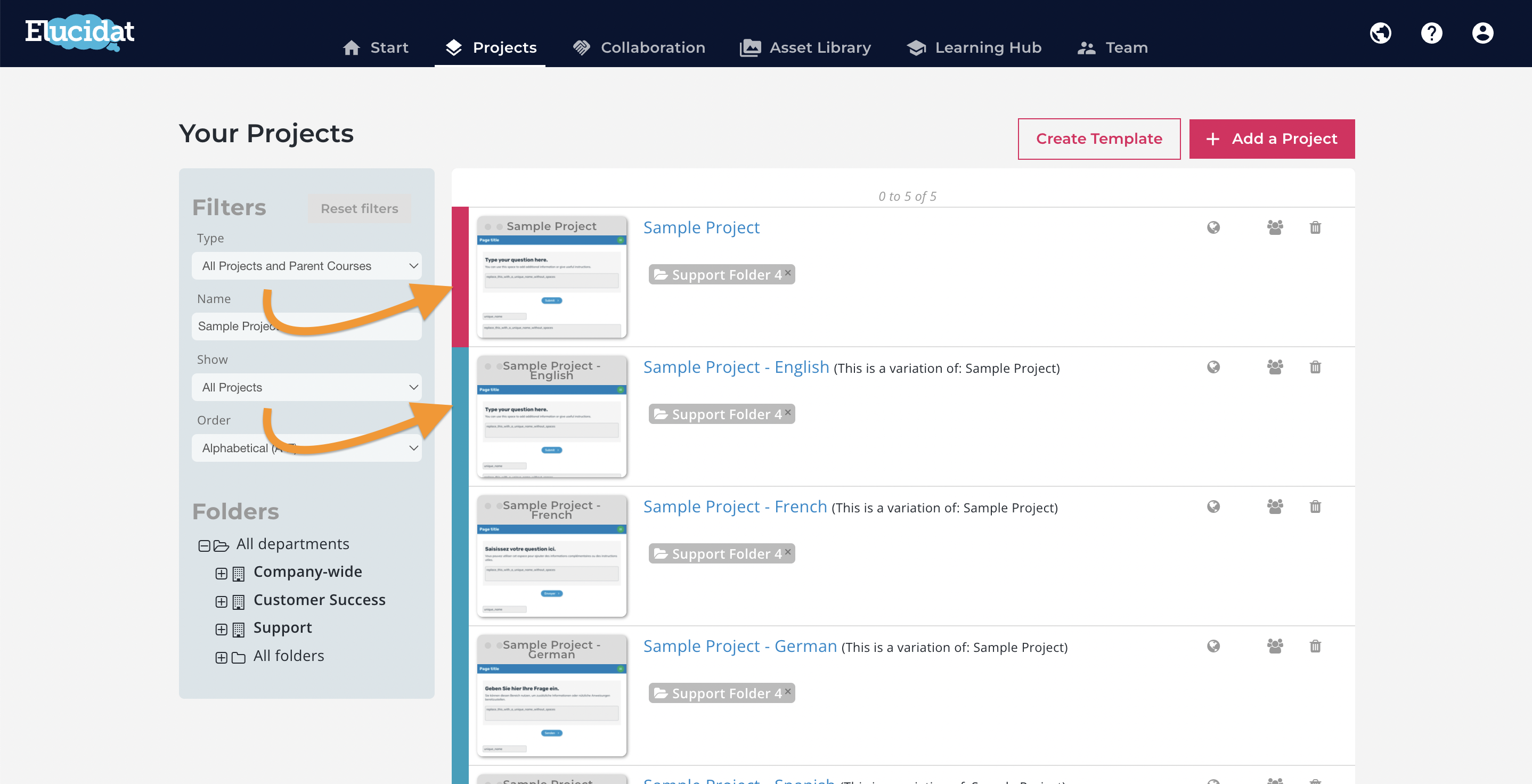Open Sample Project - English link
Screen dimensions: 1532x784
[736, 367]
